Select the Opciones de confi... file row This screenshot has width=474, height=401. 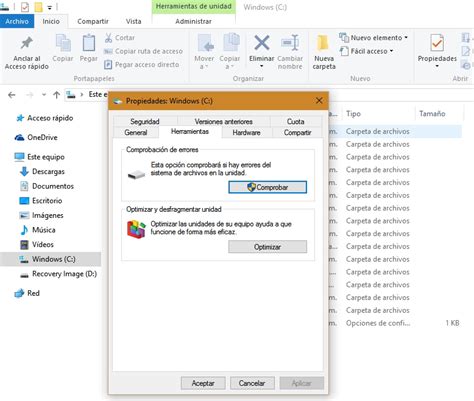pyautogui.click(x=395, y=323)
